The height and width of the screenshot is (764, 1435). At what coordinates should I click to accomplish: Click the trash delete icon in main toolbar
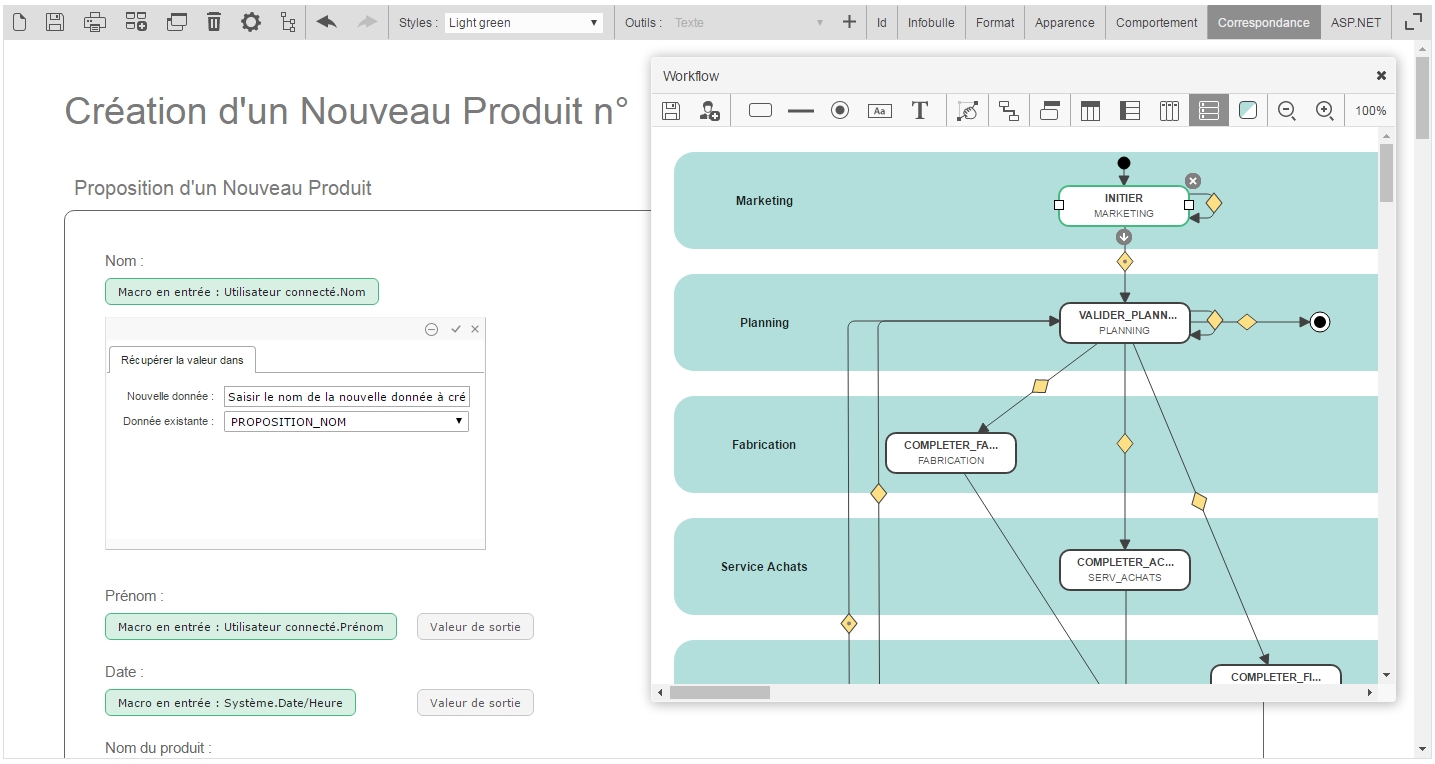[214, 22]
